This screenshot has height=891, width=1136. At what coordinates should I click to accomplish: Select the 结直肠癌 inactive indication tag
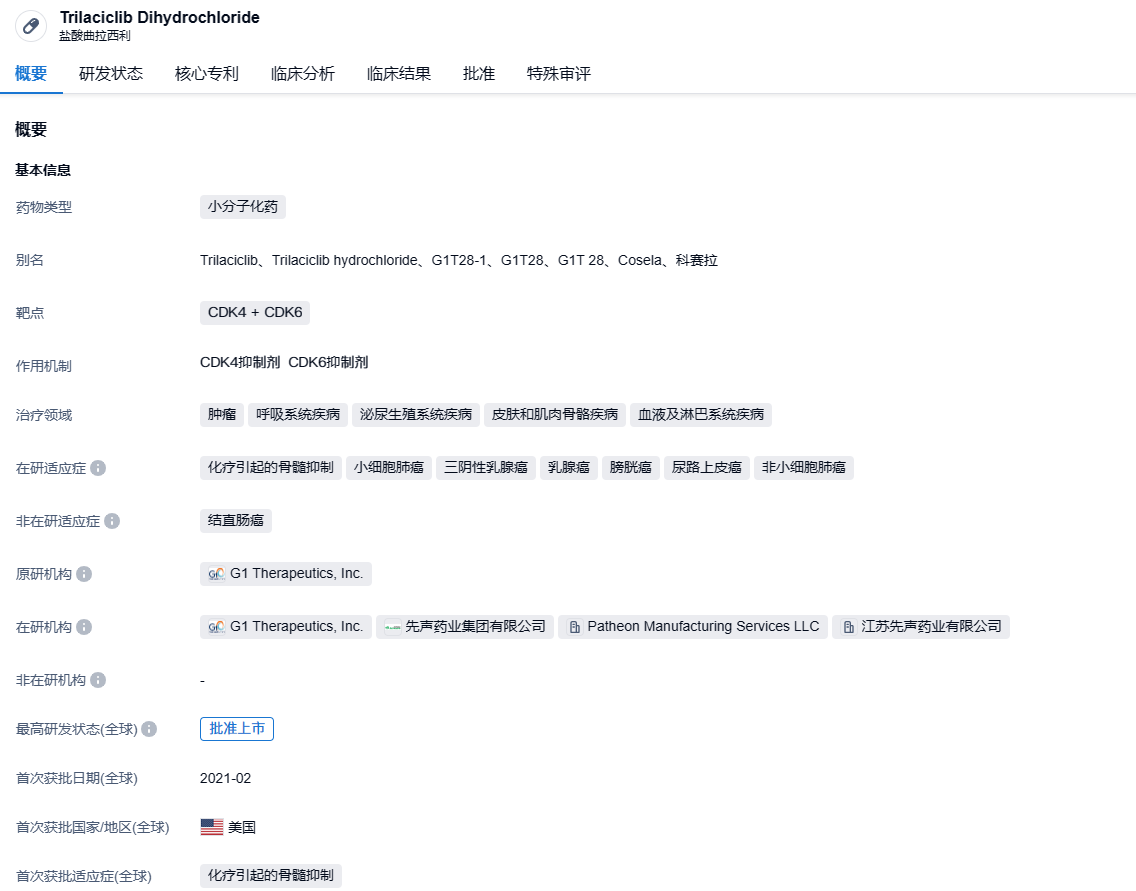click(x=236, y=521)
